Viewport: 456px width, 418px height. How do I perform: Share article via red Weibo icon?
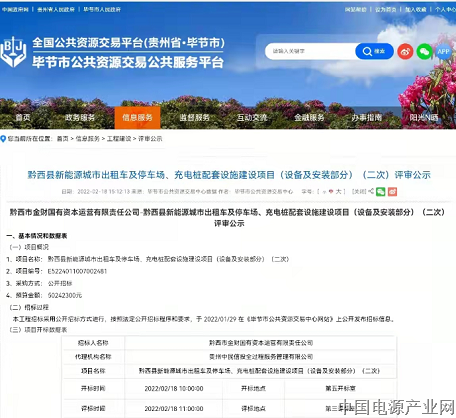point(392,192)
